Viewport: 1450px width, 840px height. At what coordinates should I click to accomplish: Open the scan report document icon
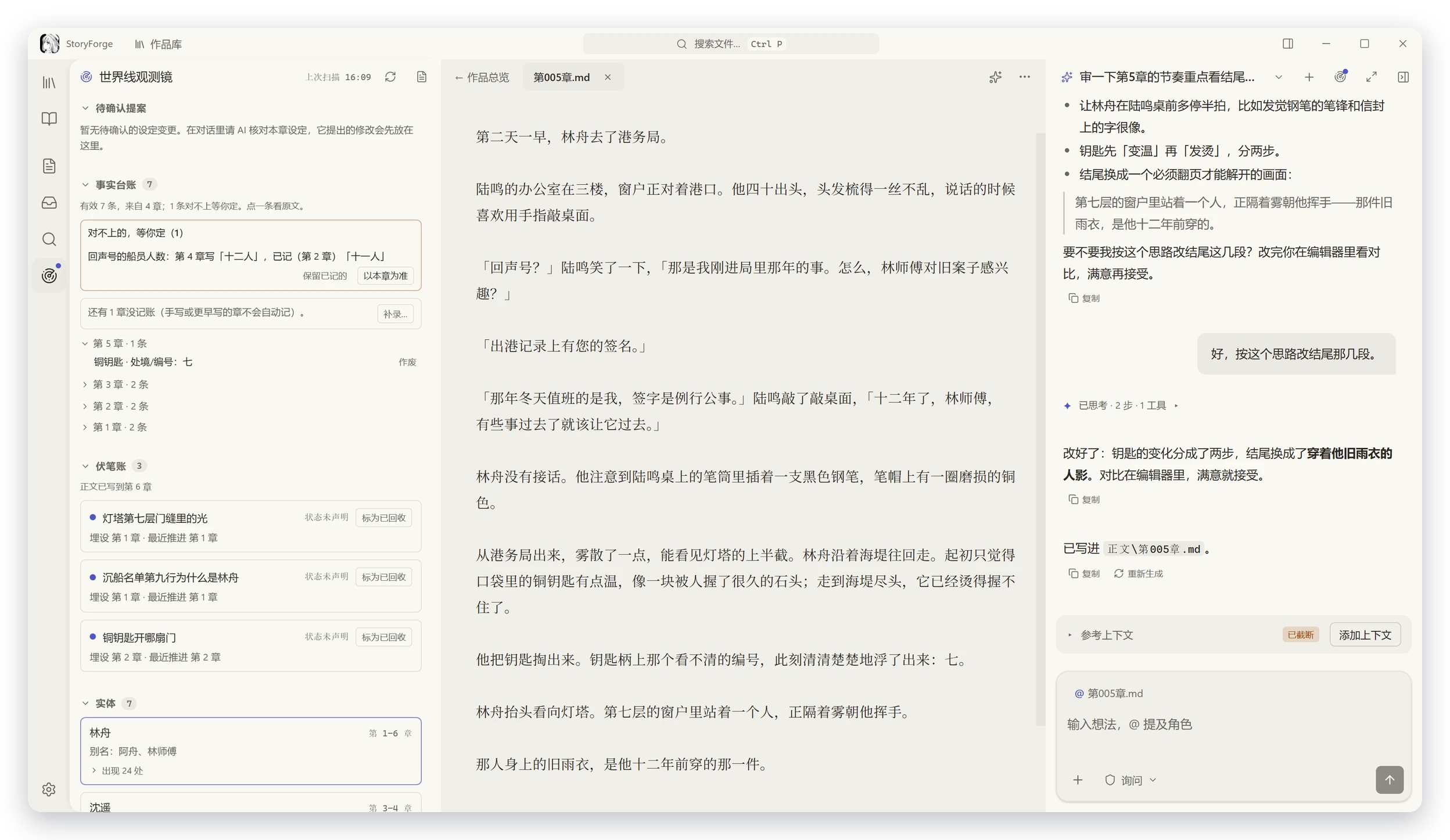(x=422, y=77)
